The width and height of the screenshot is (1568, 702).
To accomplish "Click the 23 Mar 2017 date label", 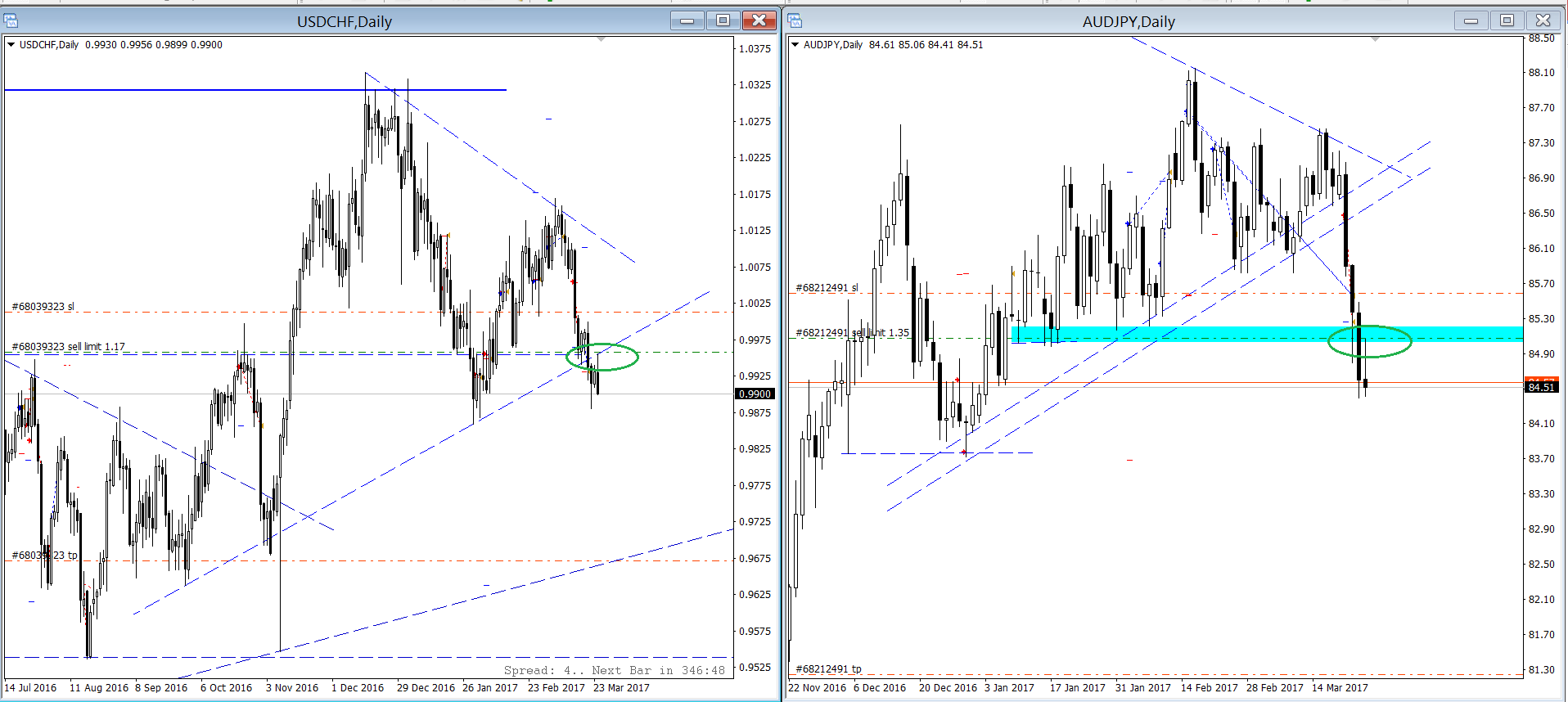I will tap(621, 688).
